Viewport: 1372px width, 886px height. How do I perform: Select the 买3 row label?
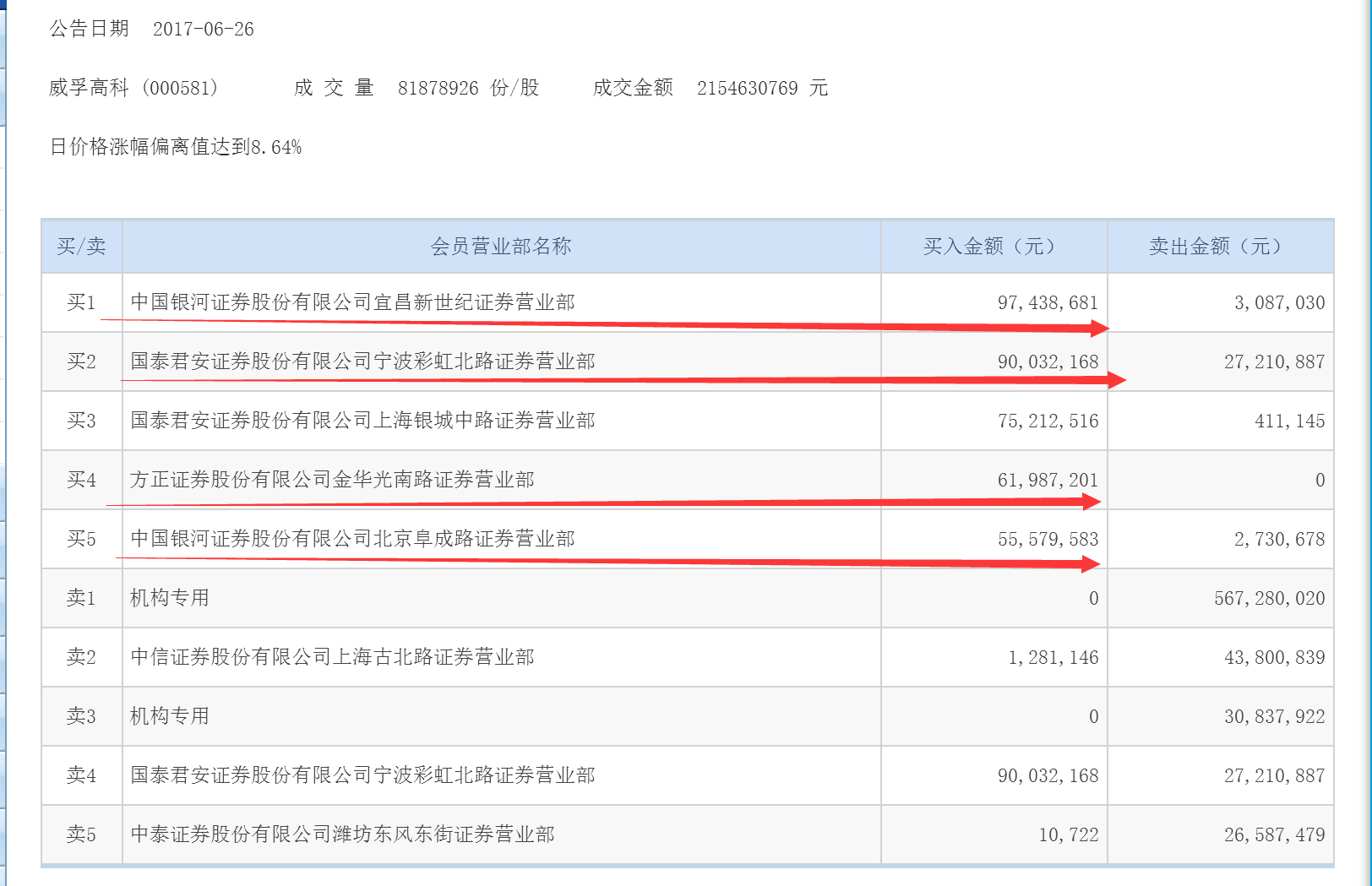(x=82, y=421)
